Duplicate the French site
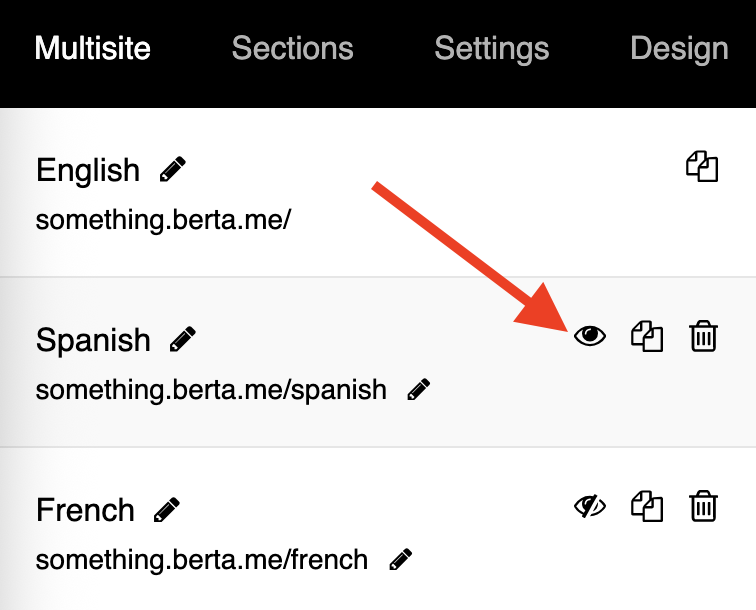The image size is (756, 610). click(647, 506)
